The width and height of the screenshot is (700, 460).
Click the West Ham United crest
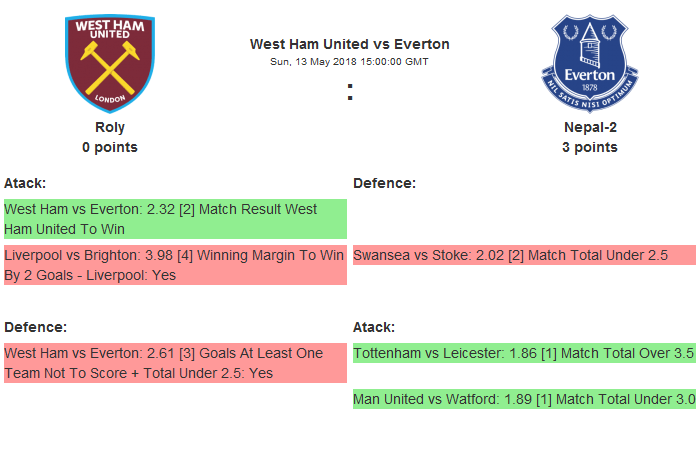(110, 63)
